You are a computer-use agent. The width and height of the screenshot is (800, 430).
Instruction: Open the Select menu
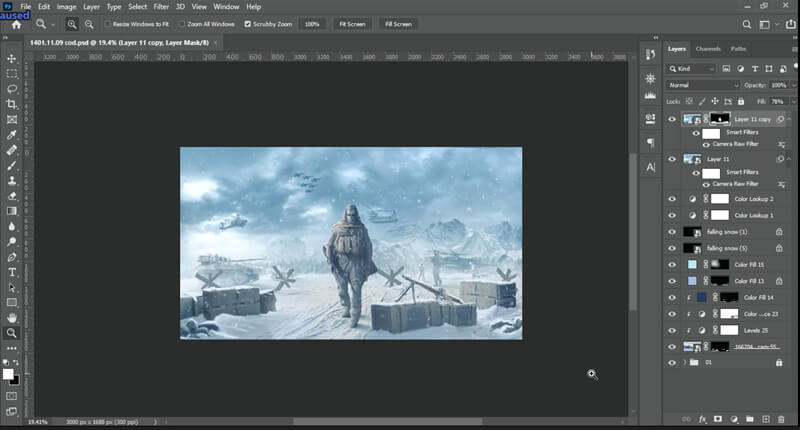[138, 7]
